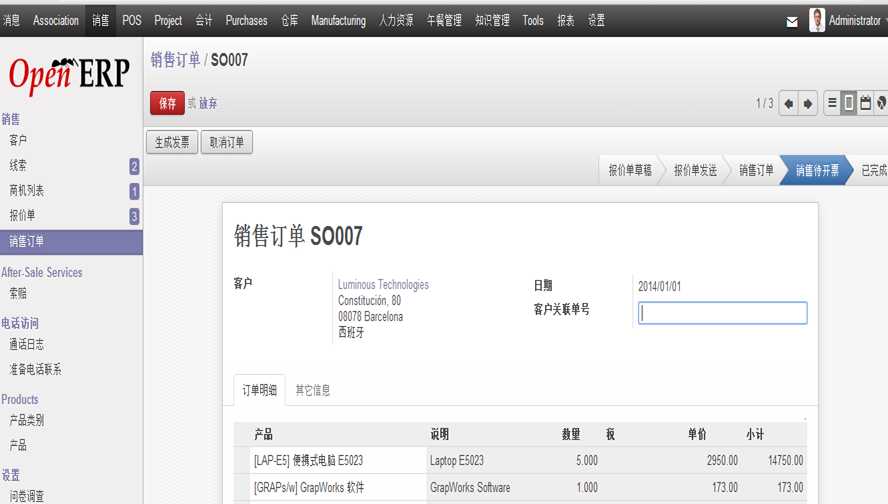Open the 人力资源 top menu
Screen dimensions: 888x504
coord(396,20)
